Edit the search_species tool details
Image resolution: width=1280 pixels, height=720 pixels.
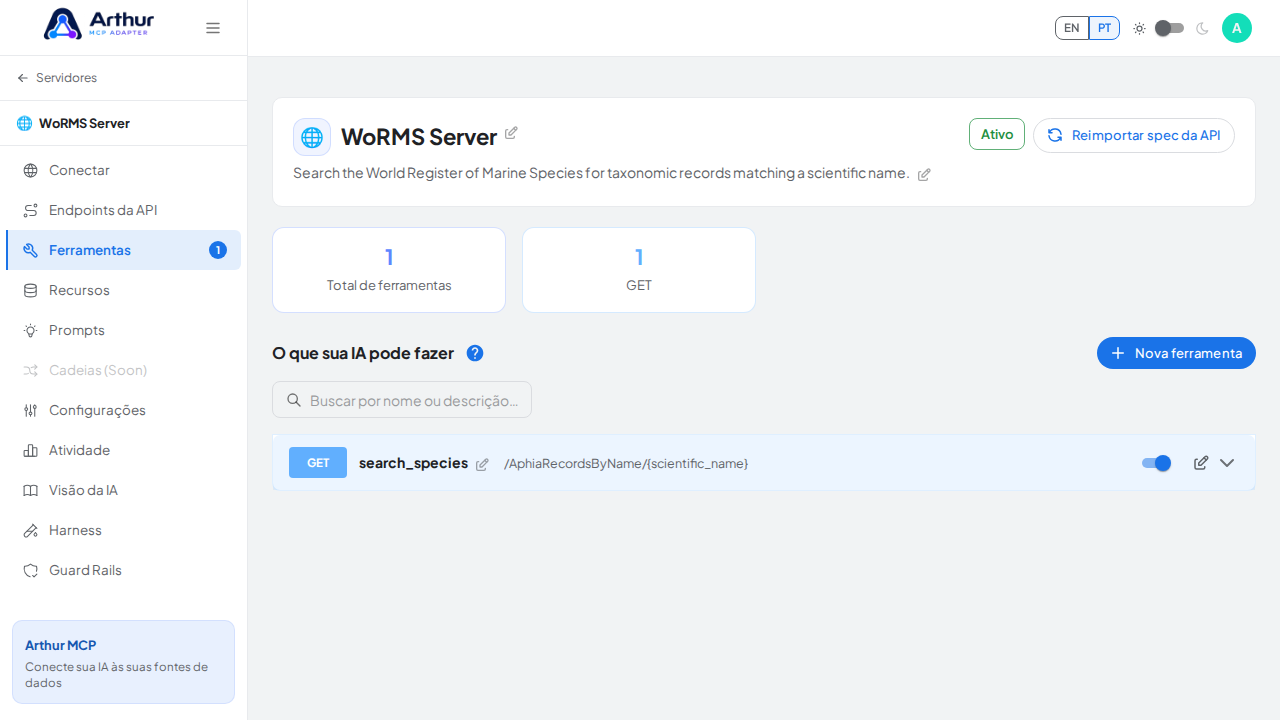pos(1201,463)
